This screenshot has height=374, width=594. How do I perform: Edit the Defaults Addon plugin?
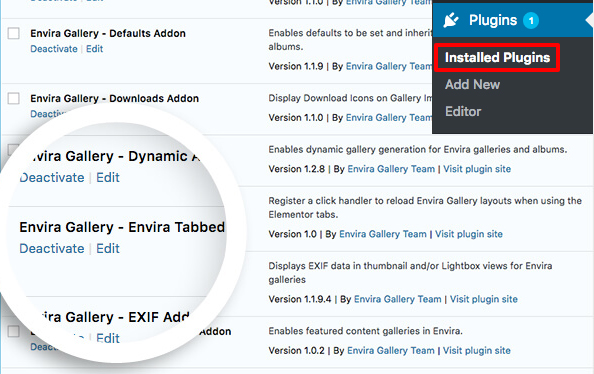coord(94,49)
